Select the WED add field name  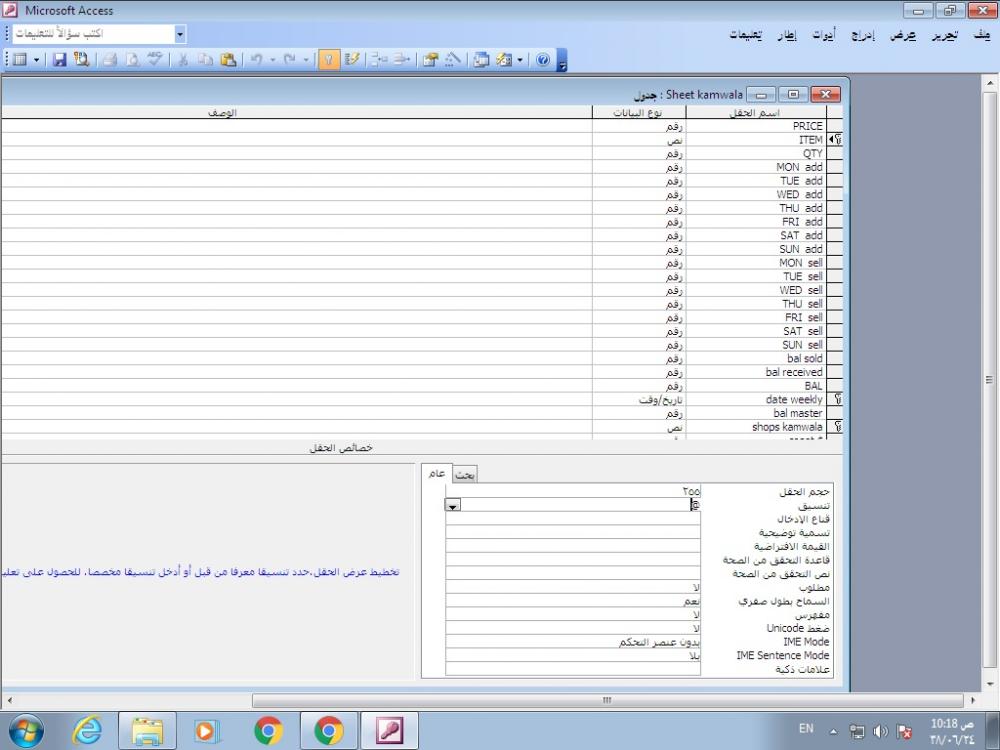click(756, 194)
